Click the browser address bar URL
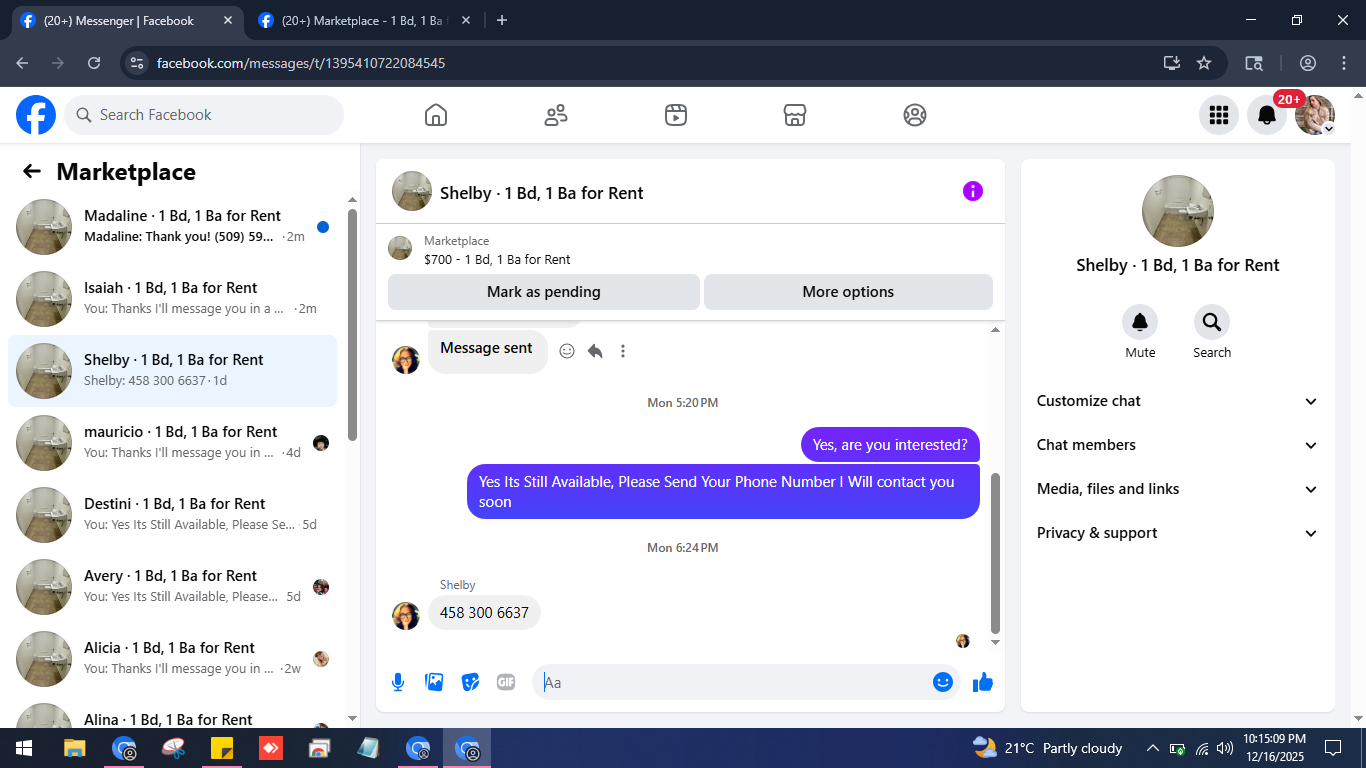 click(x=301, y=63)
